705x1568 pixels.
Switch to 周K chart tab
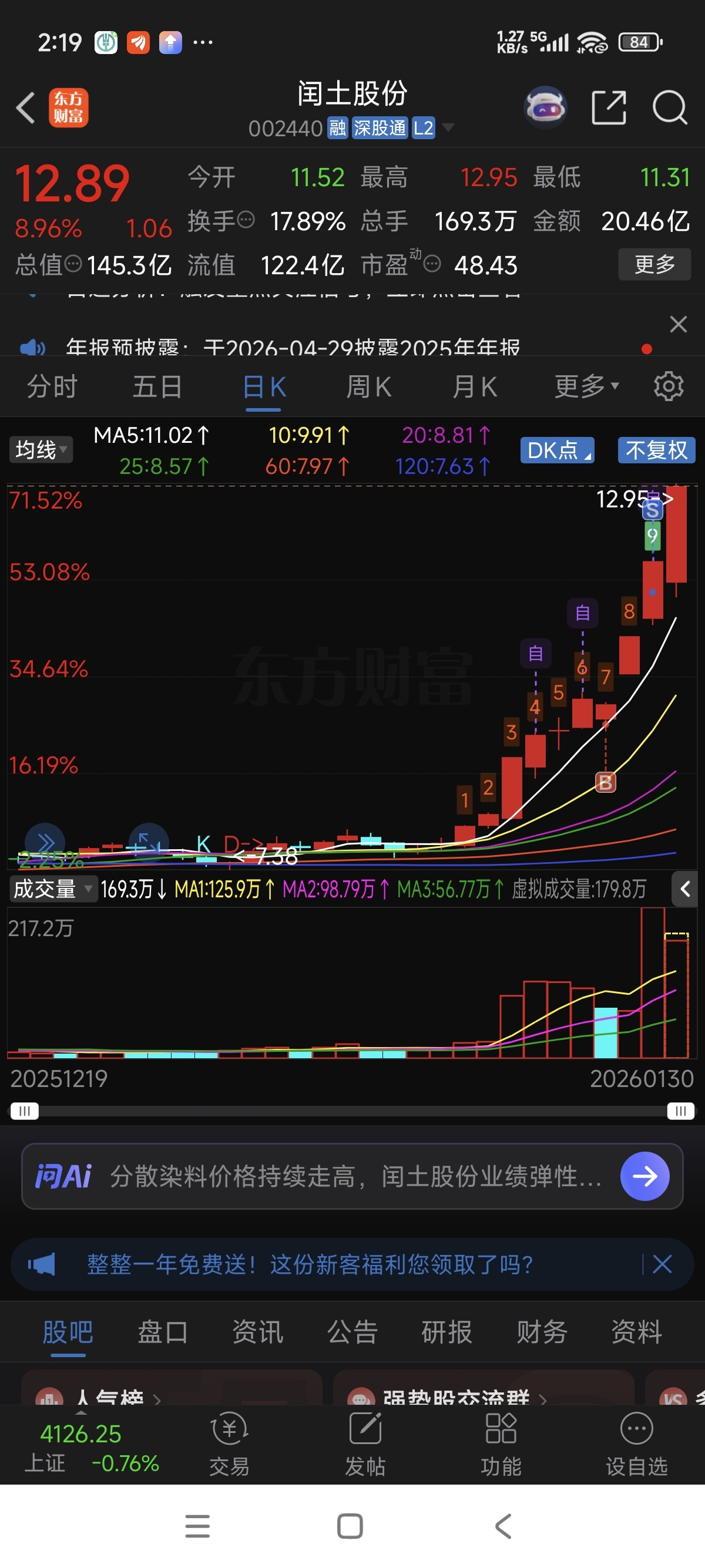point(369,386)
